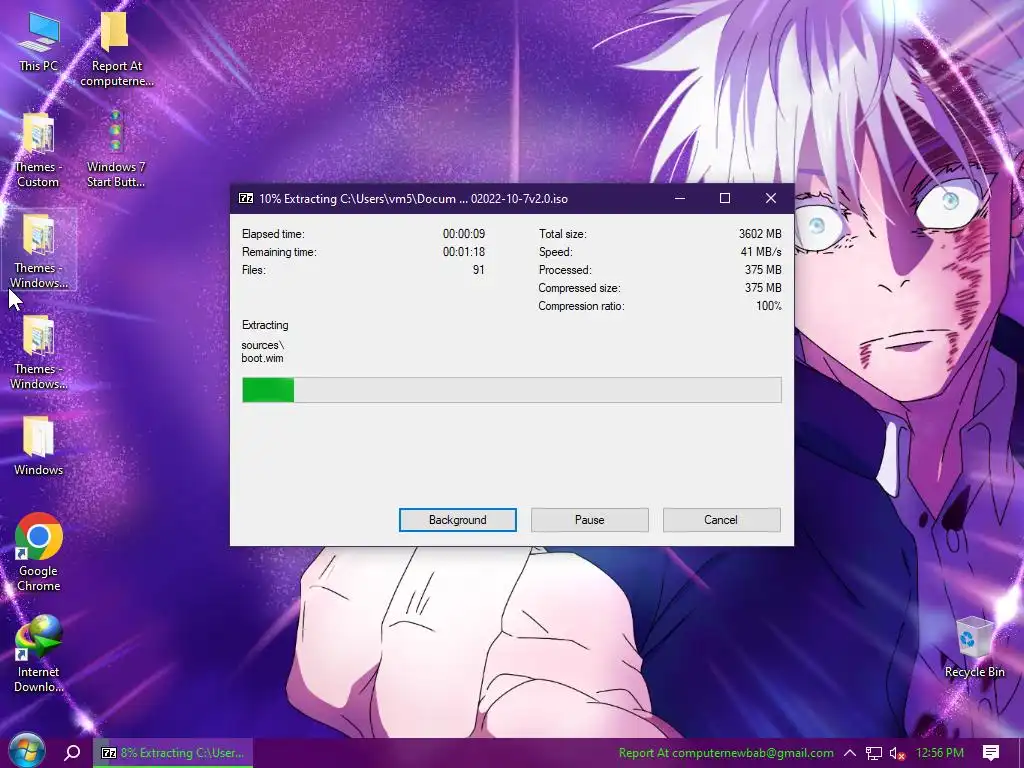The height and width of the screenshot is (768, 1024).
Task: Click the muted volume tray icon
Action: (897, 754)
